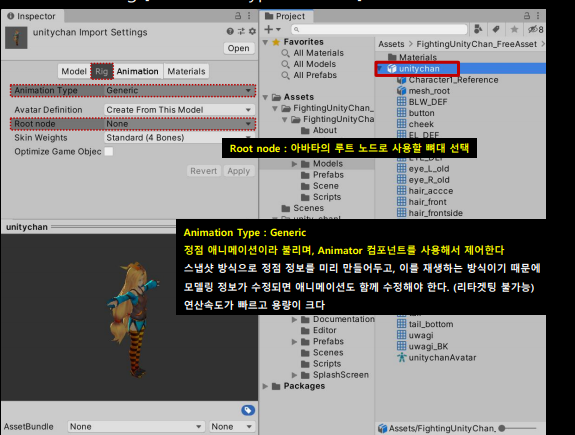Image resolution: width=575 pixels, height=435 pixels.
Task: Open the Skin Weights dropdown
Action: 179,138
